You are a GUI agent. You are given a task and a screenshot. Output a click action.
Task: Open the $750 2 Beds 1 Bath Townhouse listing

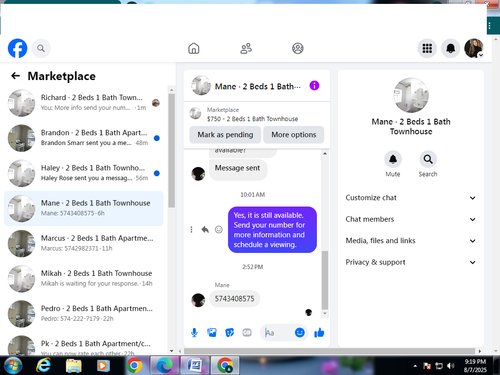252,114
